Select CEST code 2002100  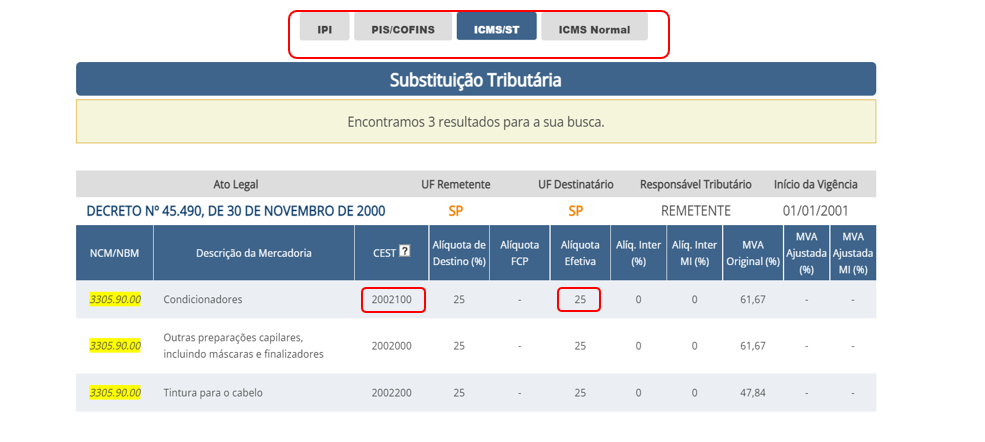pos(391,299)
